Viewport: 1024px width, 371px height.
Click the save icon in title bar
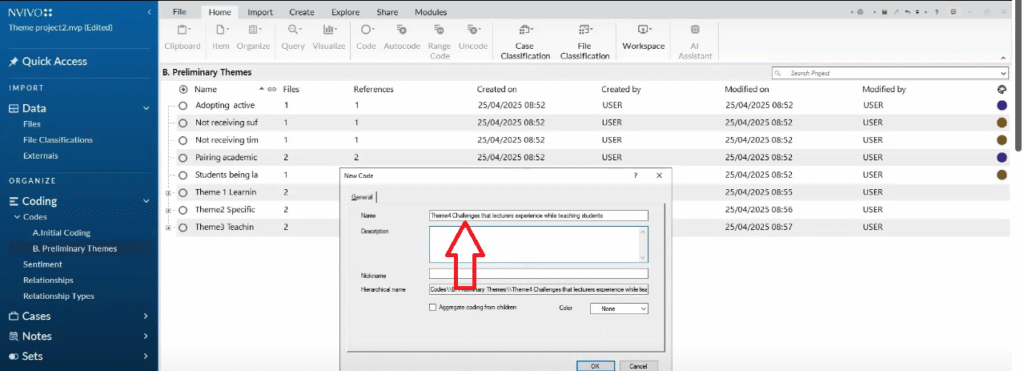[x=884, y=12]
